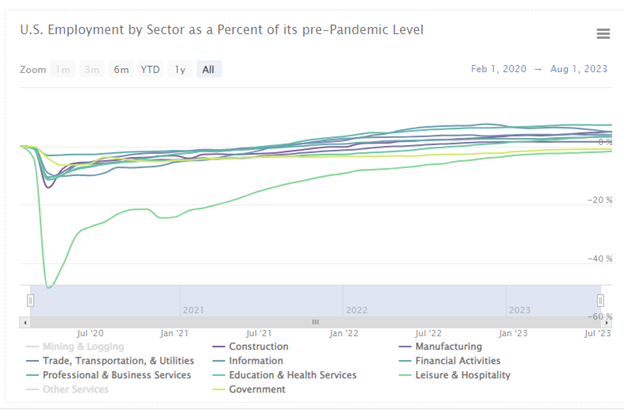Select the 6m zoom range

tap(121, 69)
